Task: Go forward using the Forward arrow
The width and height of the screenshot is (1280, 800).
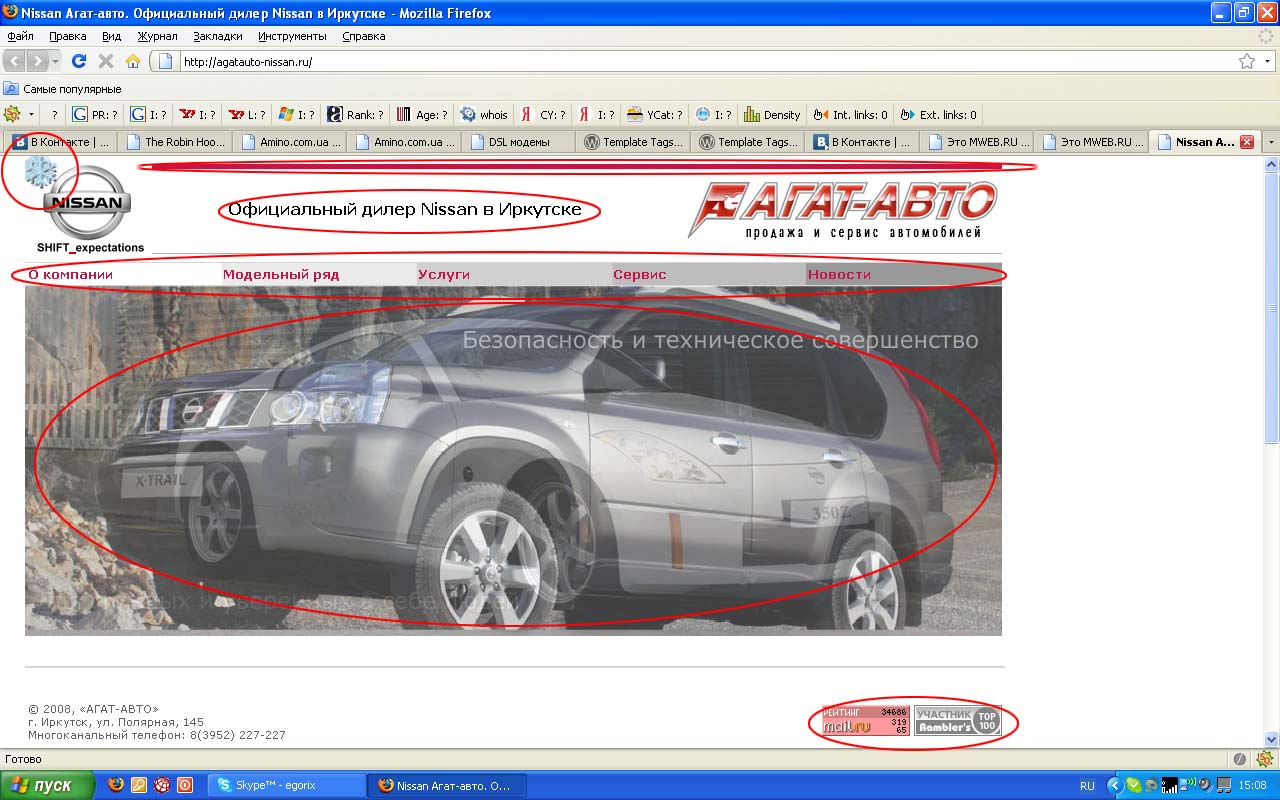Action: (37, 61)
